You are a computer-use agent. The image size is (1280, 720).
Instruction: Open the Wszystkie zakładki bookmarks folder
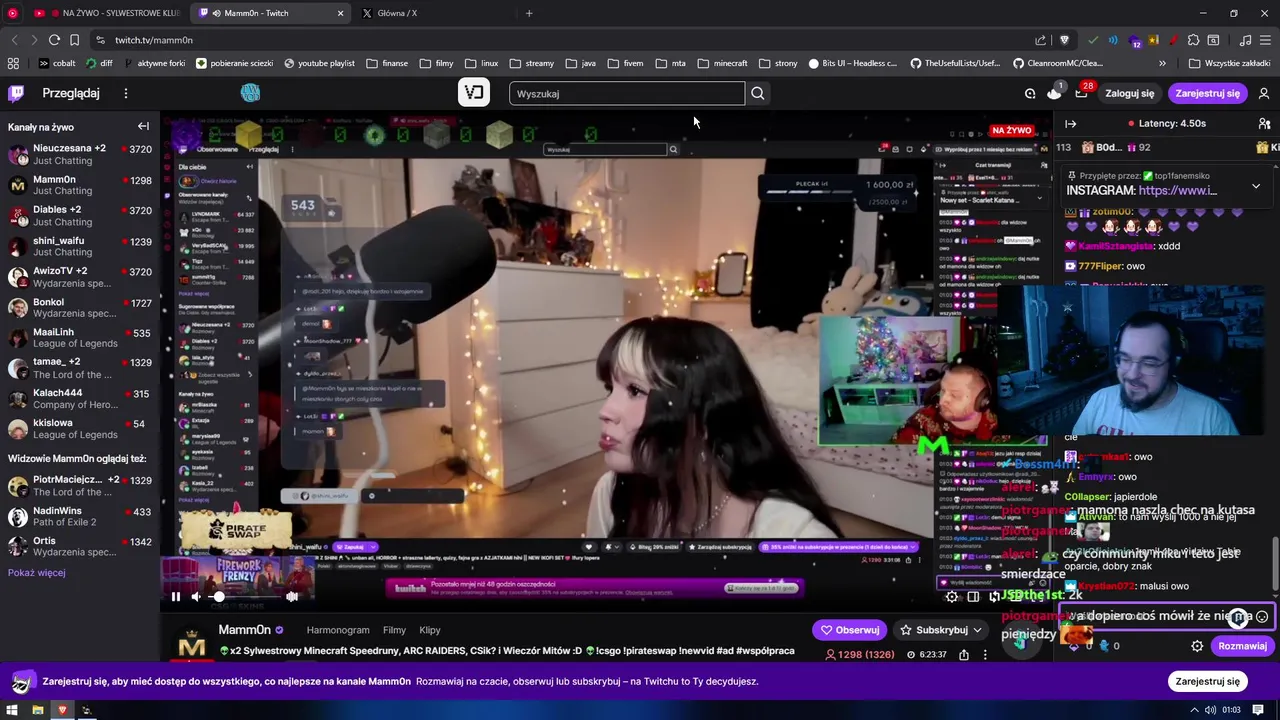click(1229, 63)
